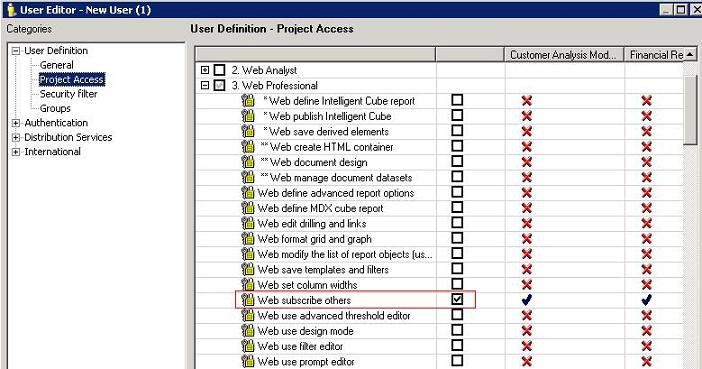Select the Distribution Services tree item
Screen dimensions: 702x369
point(68,137)
